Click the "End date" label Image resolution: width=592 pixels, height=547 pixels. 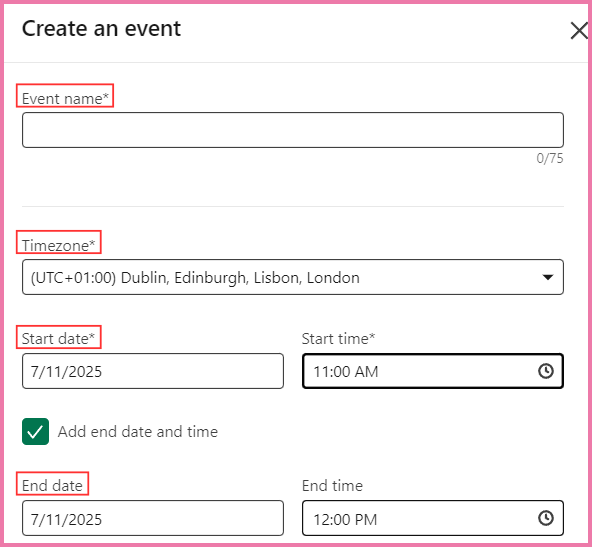point(52,485)
